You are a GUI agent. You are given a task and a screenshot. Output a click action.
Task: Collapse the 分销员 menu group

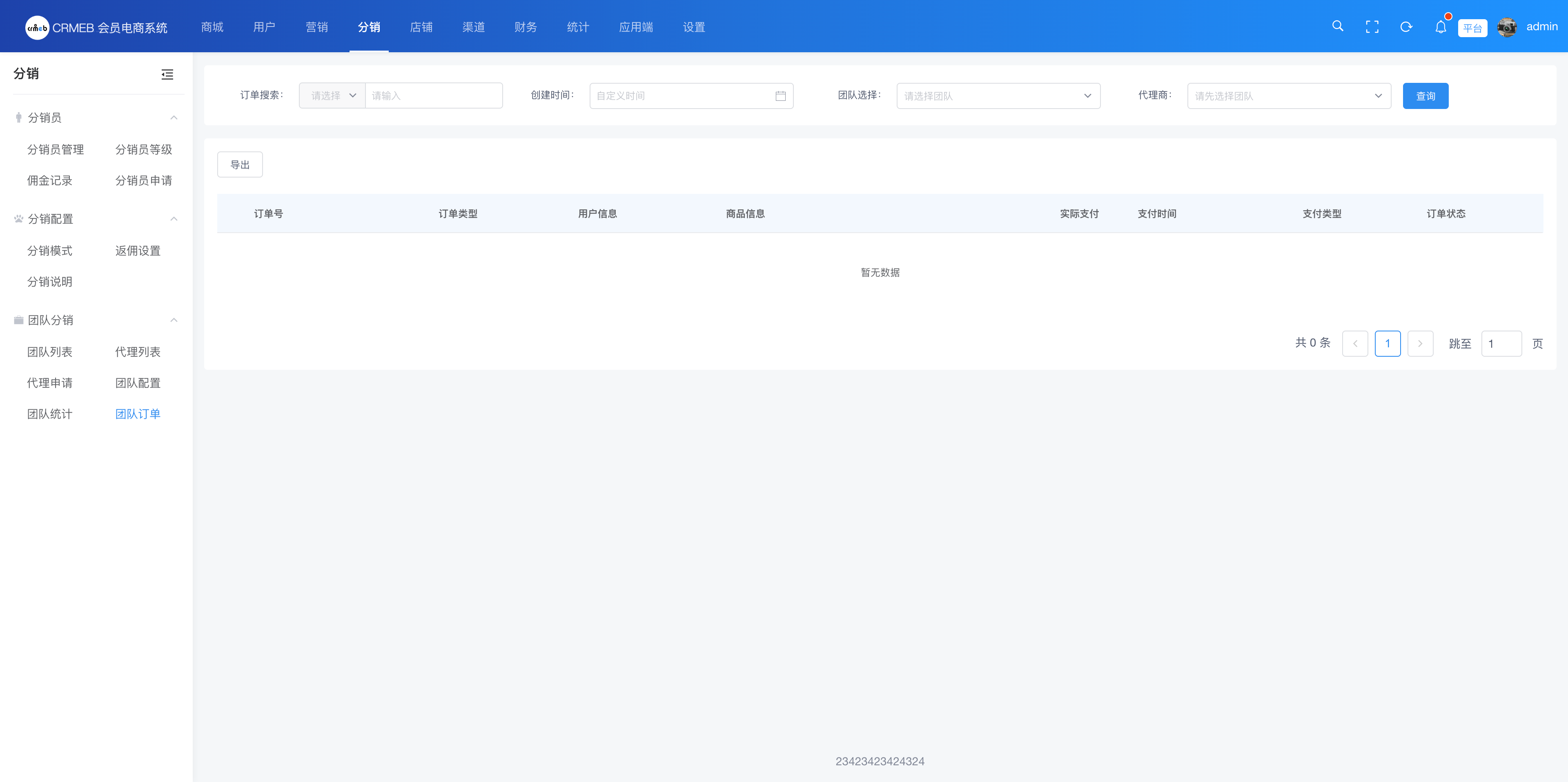tap(174, 118)
